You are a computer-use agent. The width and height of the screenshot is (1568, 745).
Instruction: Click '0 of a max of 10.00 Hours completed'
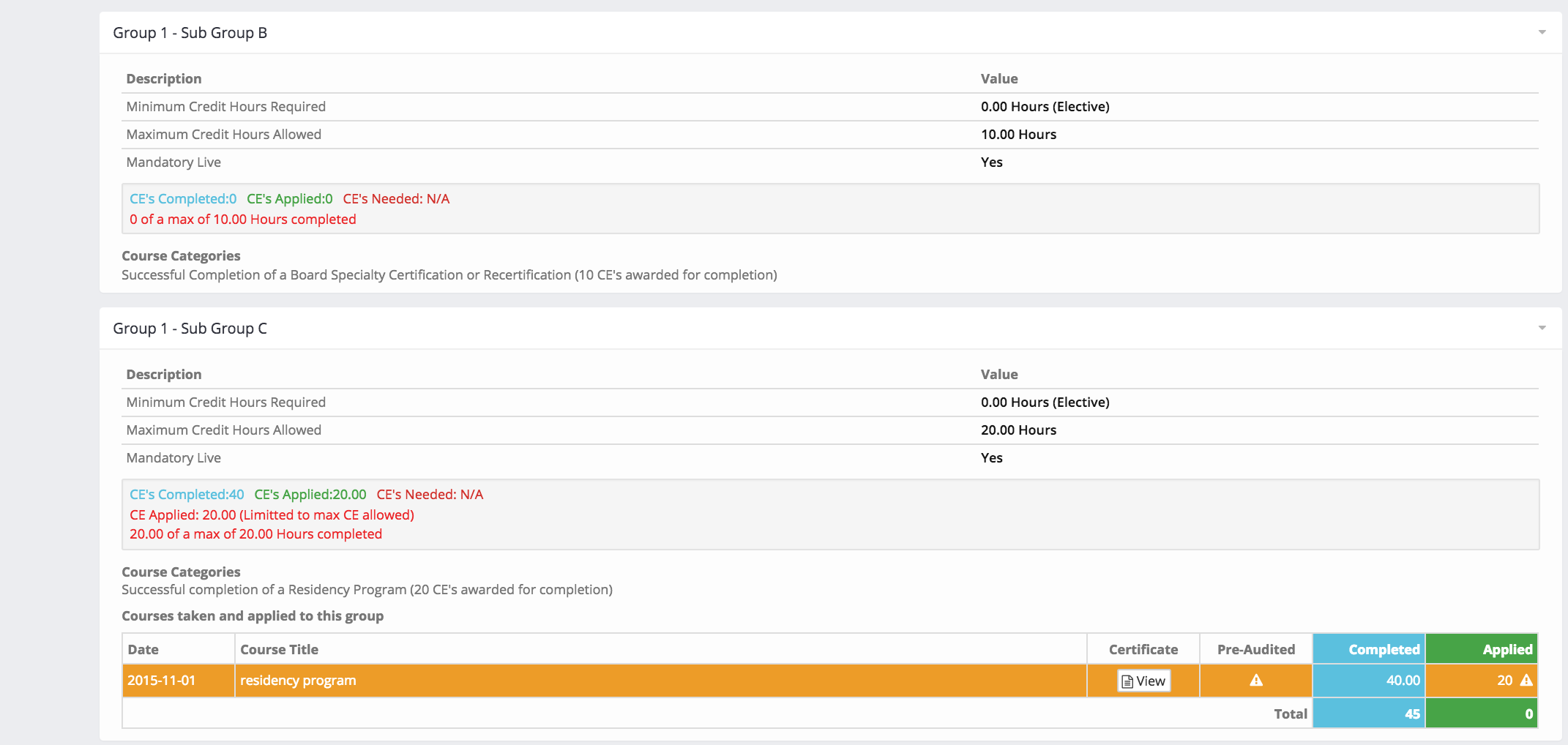click(x=243, y=220)
